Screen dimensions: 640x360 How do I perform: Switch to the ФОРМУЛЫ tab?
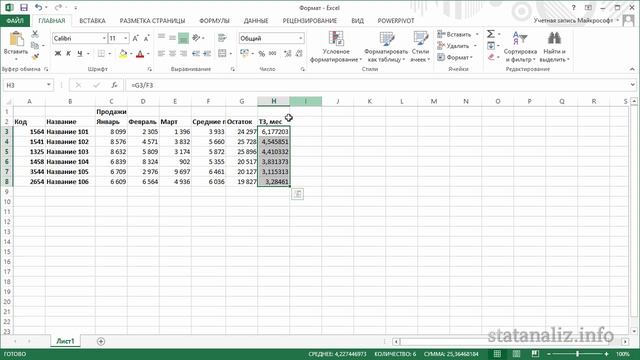tap(214, 20)
